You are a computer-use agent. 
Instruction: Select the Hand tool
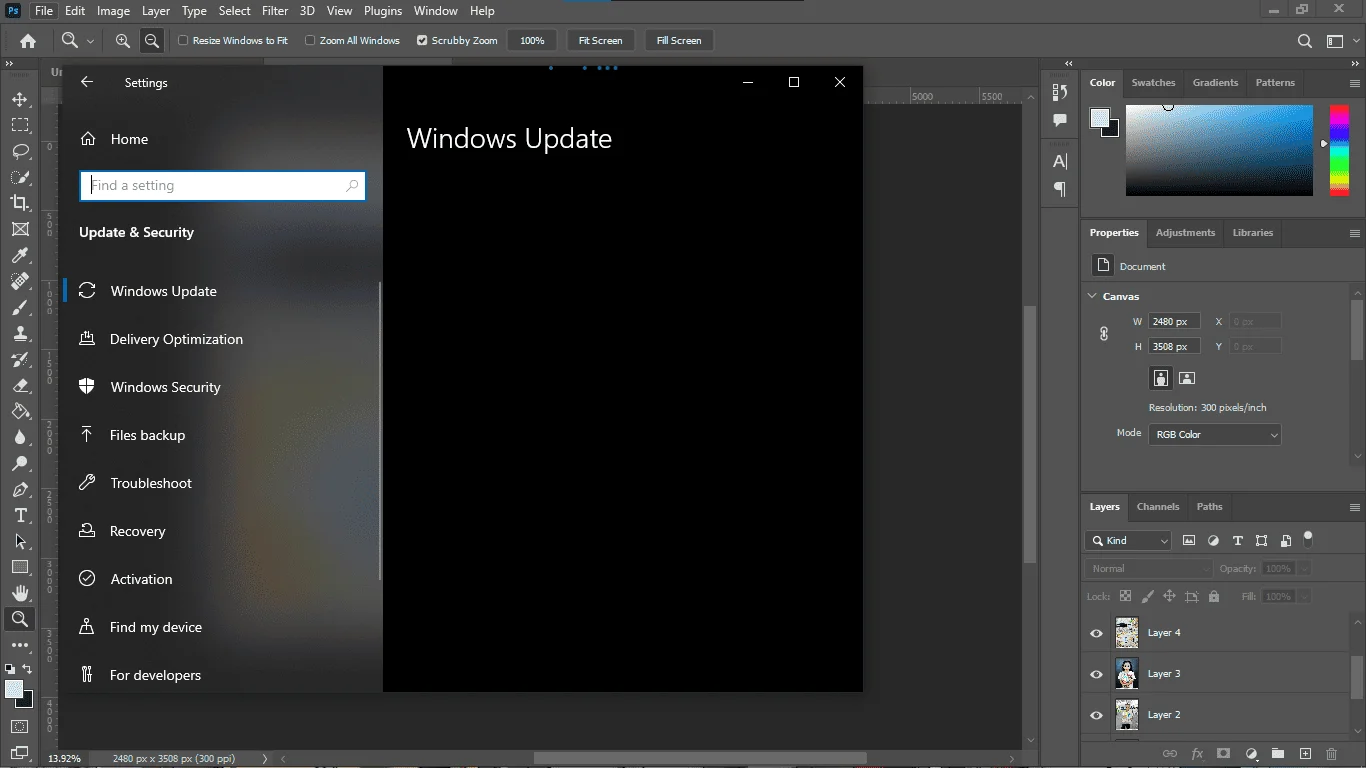coord(19,593)
